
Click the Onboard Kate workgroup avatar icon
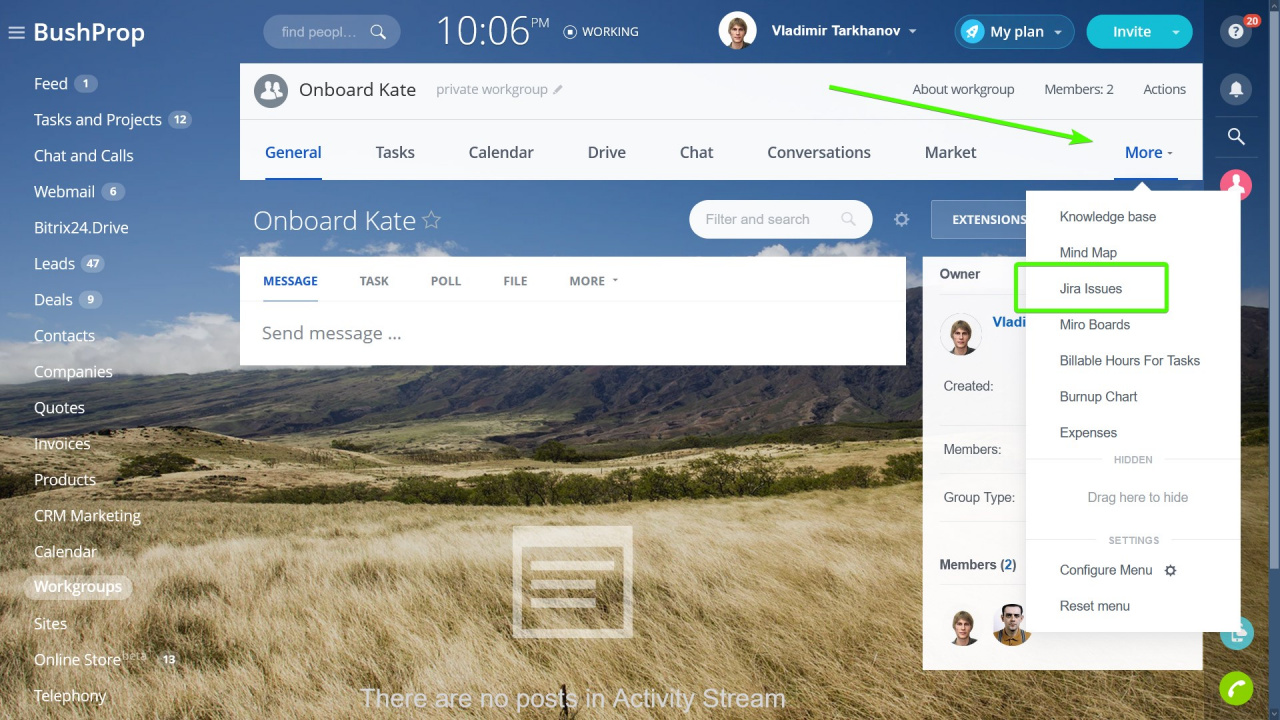[x=270, y=90]
